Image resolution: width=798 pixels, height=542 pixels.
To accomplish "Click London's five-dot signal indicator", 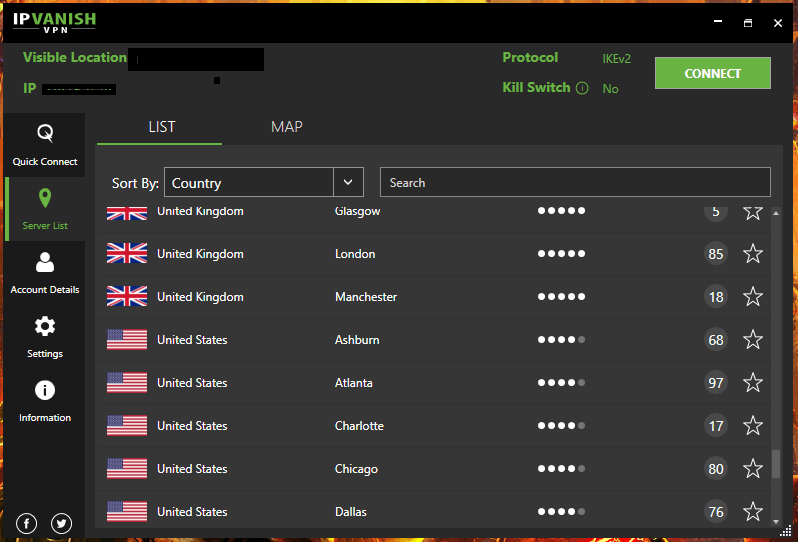I will point(561,253).
